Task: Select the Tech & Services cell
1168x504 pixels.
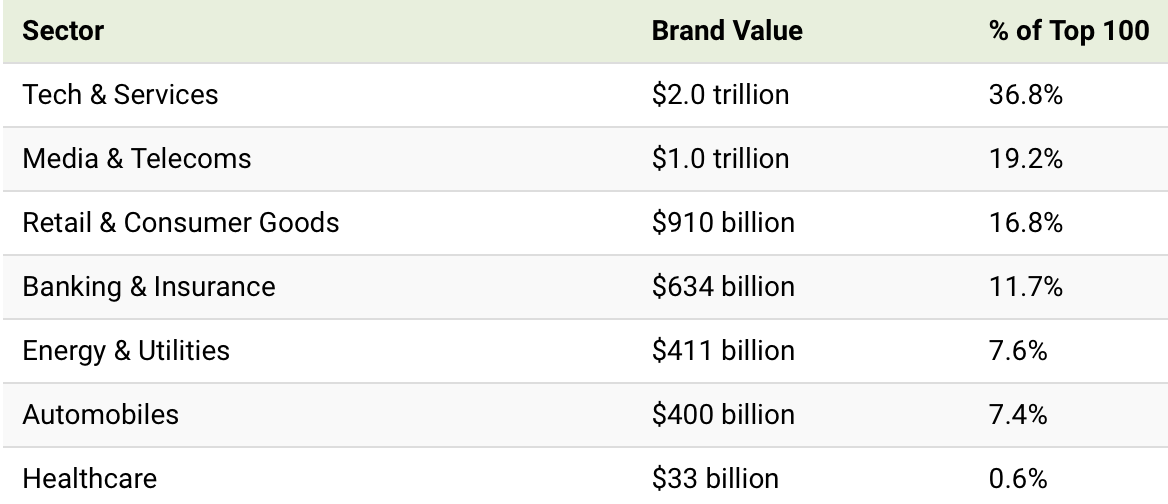Action: [120, 95]
